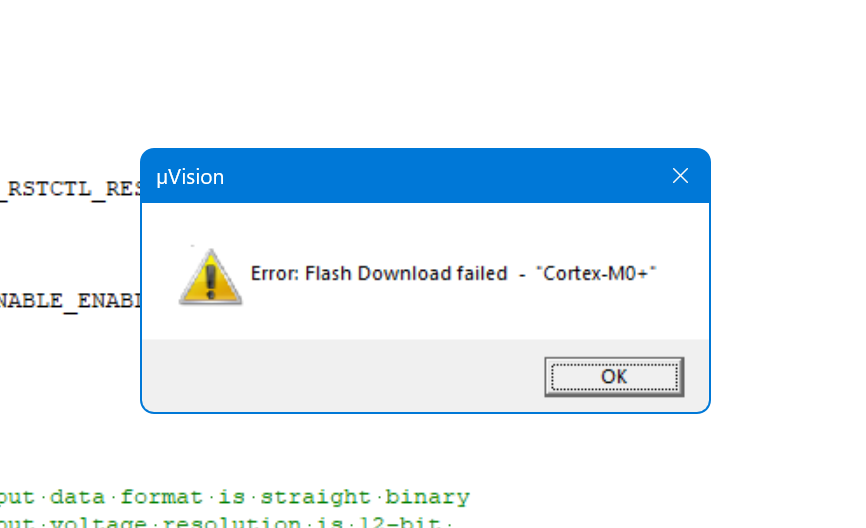
Task: Close the µVision error dialog with X
Action: coord(680,176)
